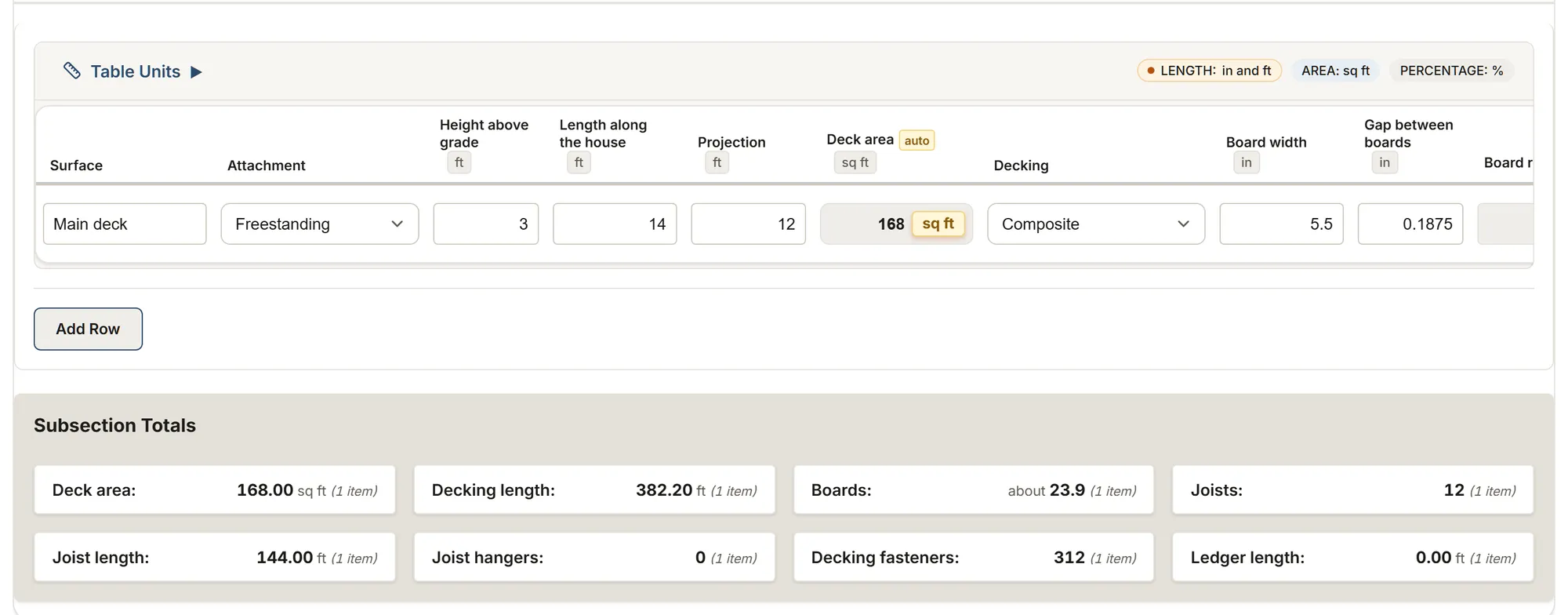Click the ft unit tag under Length along the house
The width and height of the screenshot is (1568, 615).
[x=579, y=162]
